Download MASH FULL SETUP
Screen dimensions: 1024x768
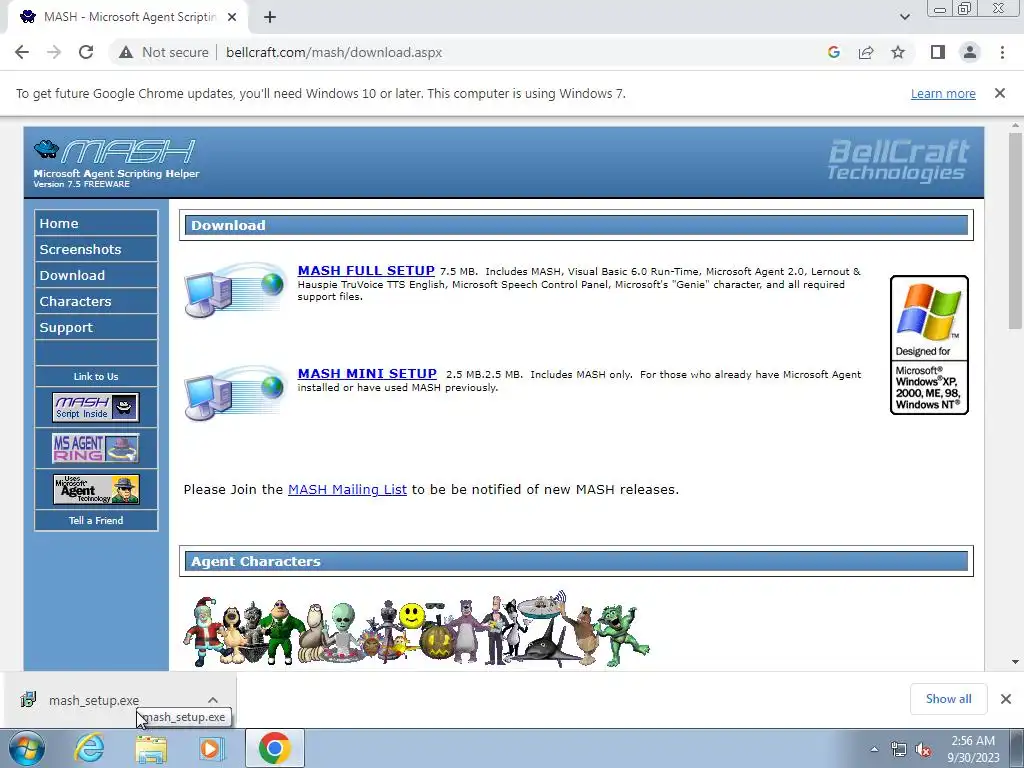[366, 270]
